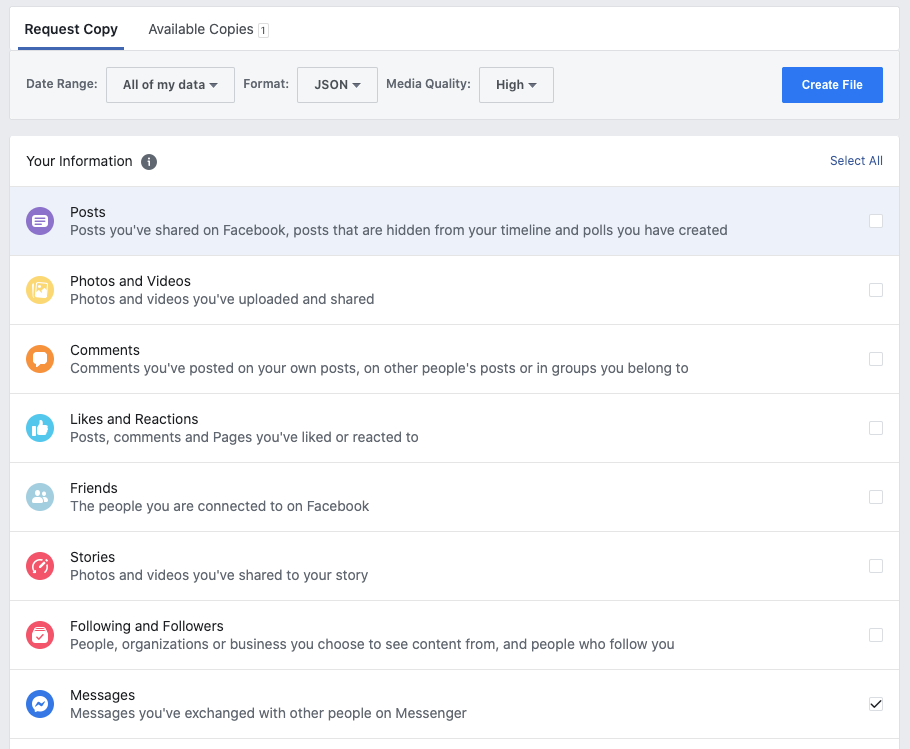
Task: Click the Likes and Reactions title
Action: [x=134, y=419]
